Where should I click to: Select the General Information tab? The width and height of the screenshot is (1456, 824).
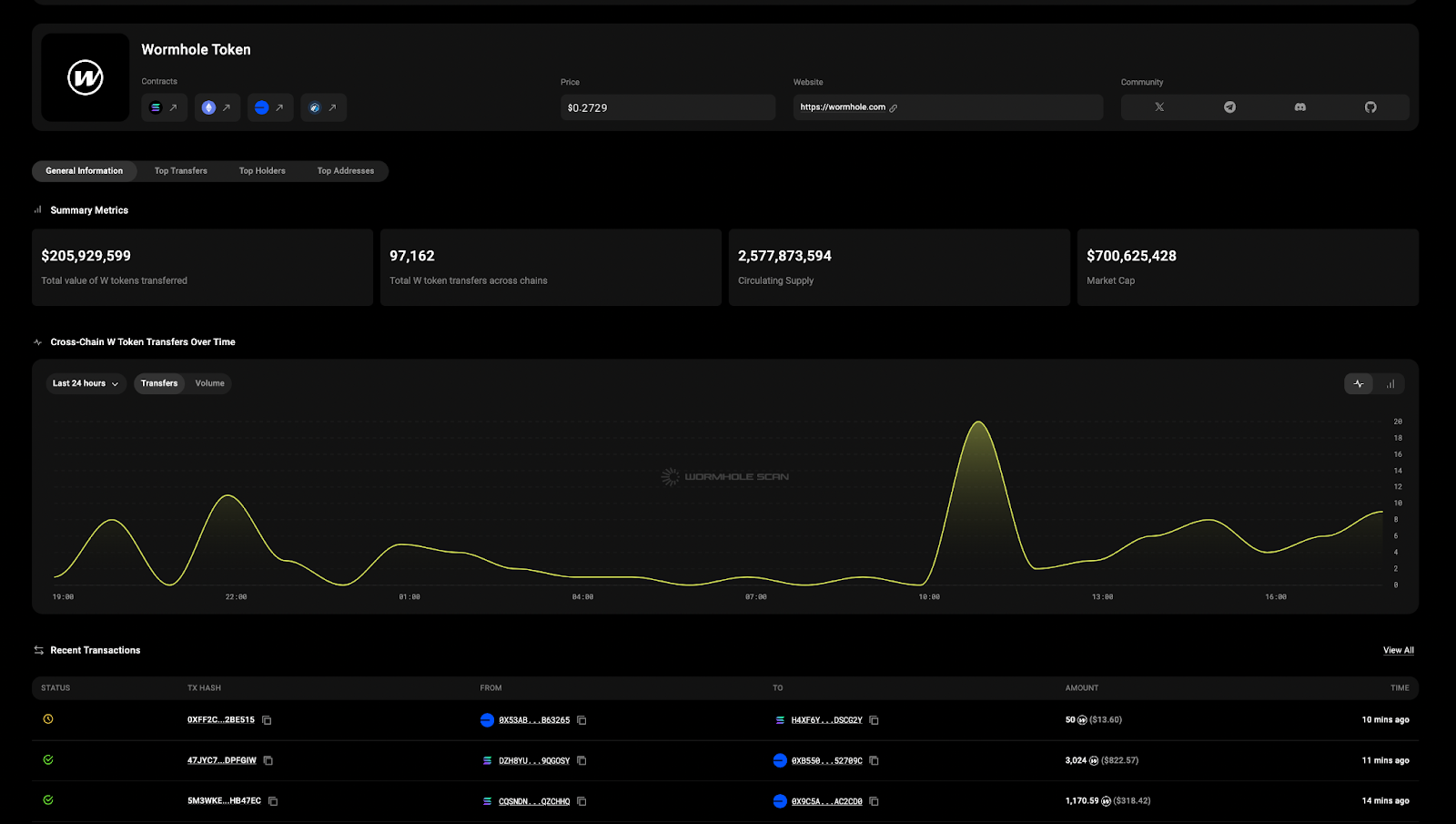[85, 171]
